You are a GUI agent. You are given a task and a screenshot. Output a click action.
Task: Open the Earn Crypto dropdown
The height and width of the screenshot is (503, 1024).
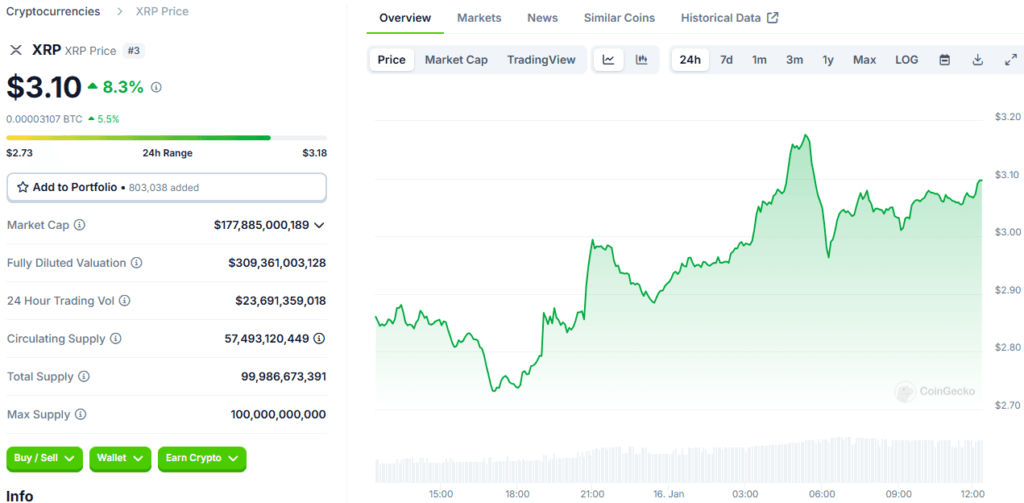tap(202, 459)
